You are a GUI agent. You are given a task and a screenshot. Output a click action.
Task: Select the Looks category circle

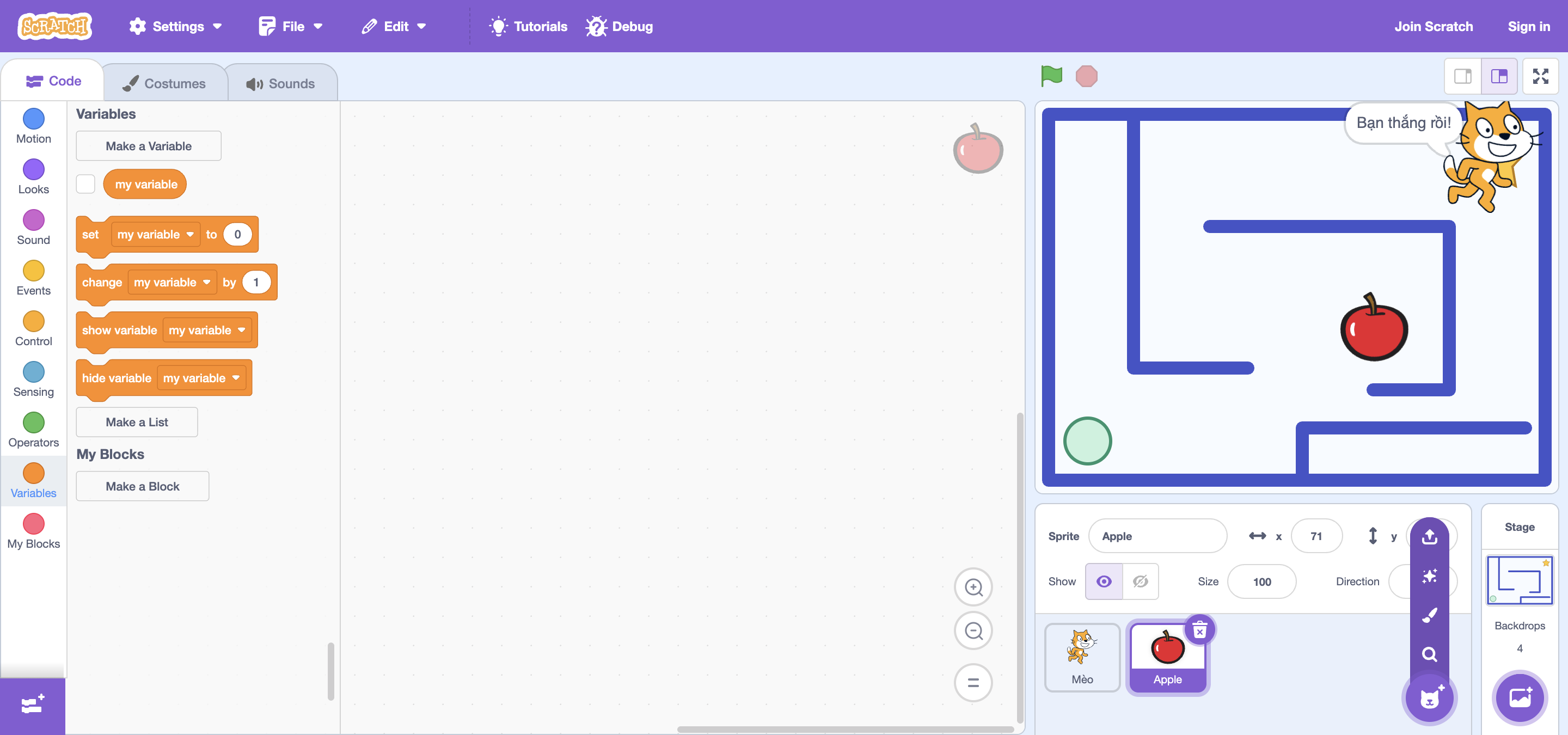click(x=33, y=169)
